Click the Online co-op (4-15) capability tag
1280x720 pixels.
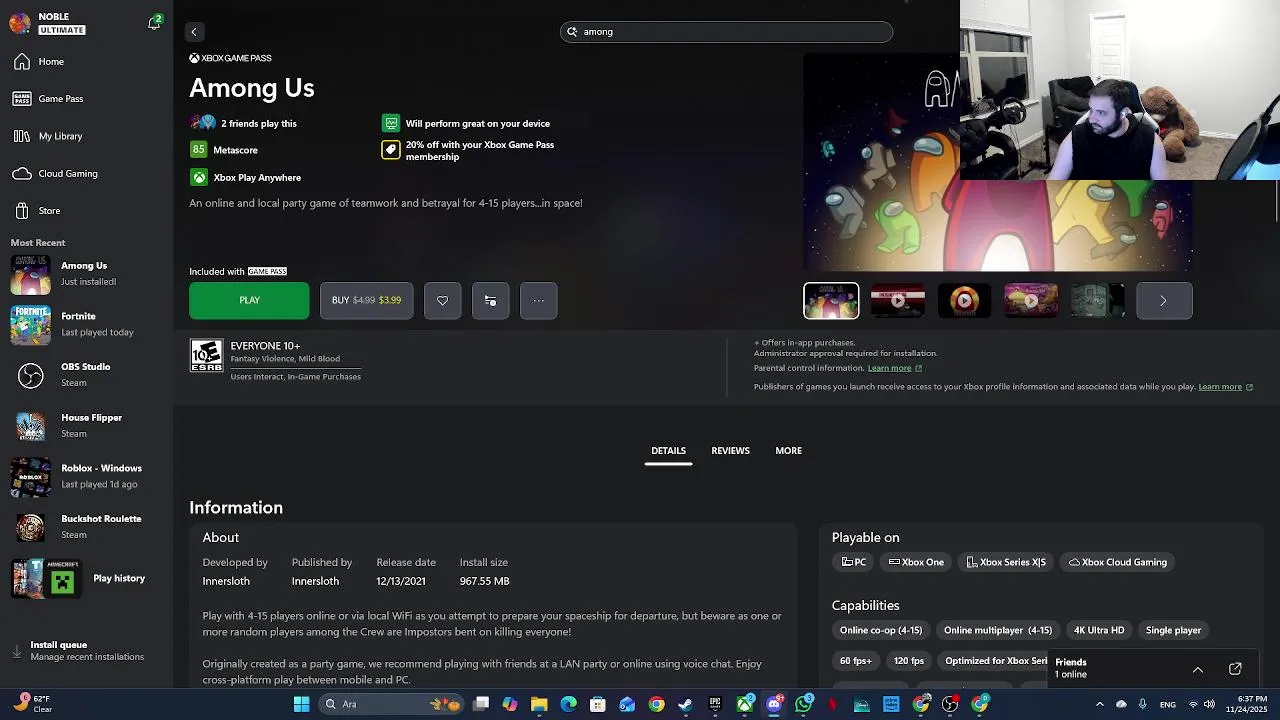pos(881,631)
